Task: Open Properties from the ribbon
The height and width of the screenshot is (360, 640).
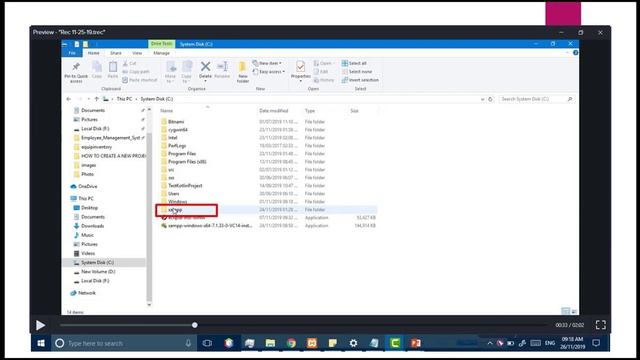Action: click(300, 70)
